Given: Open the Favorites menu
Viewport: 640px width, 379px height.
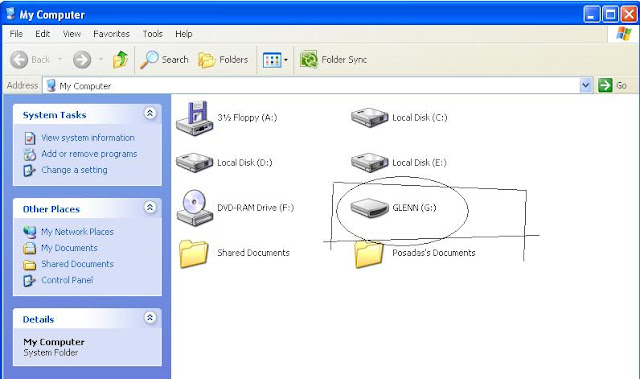Looking at the screenshot, I should coord(111,34).
